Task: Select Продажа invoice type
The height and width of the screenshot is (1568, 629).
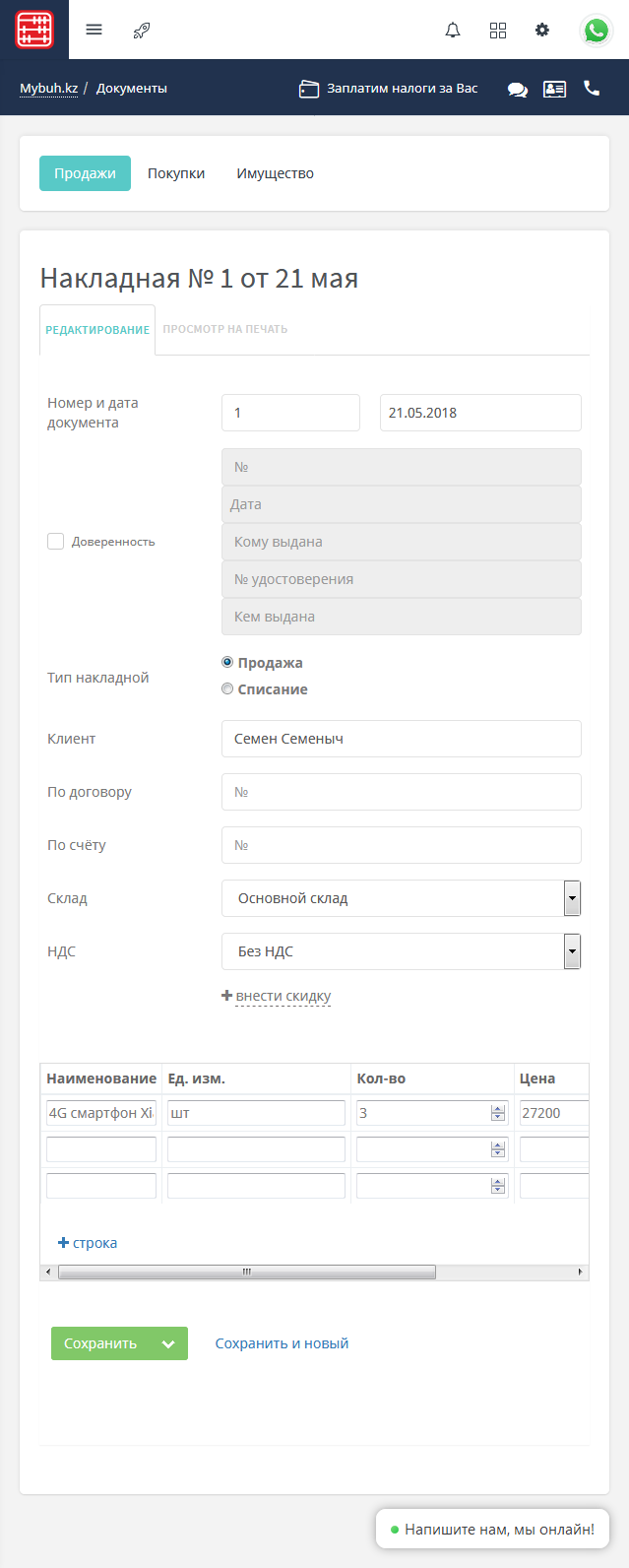Action: 227,663
